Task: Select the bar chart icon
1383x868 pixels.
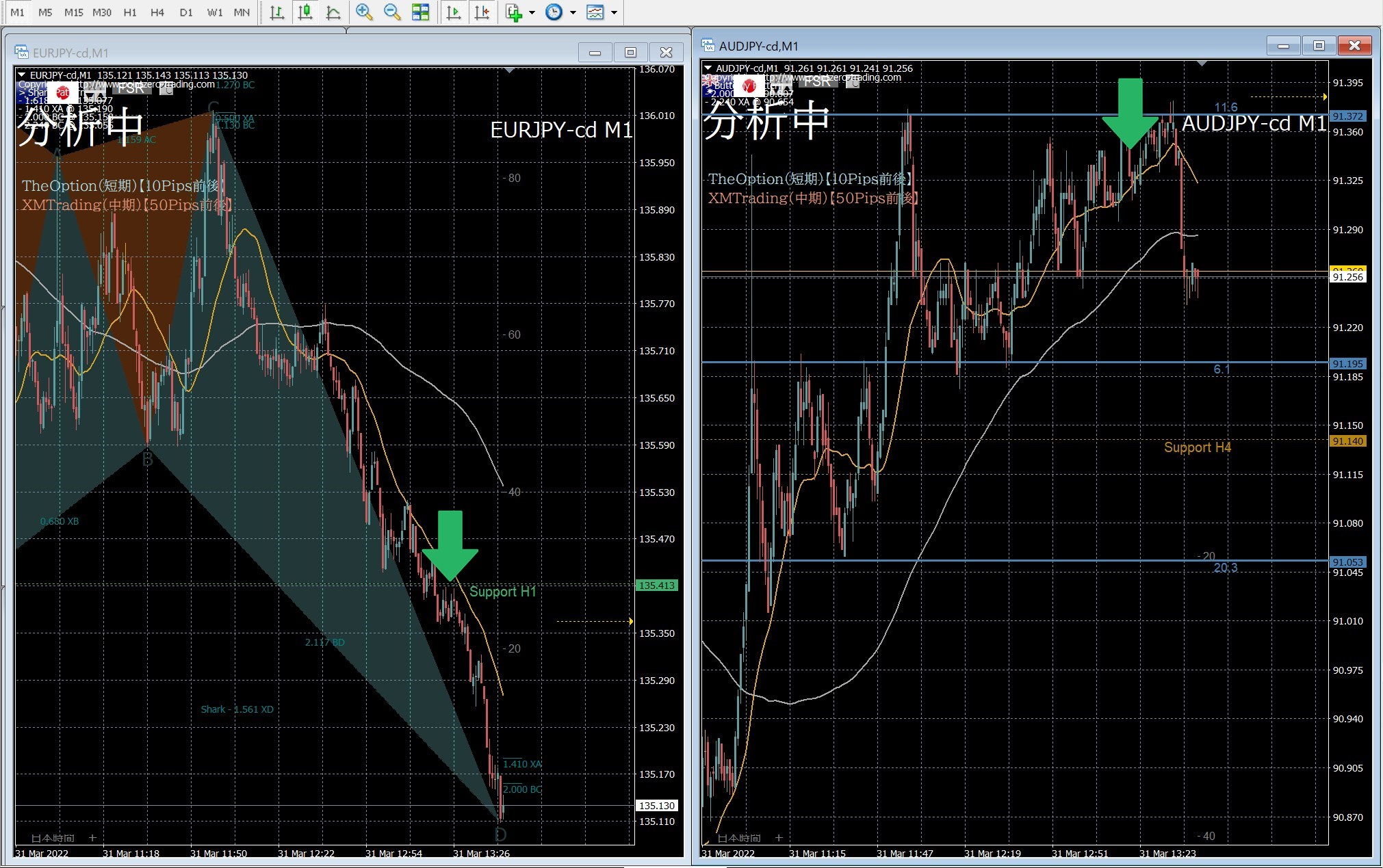Action: (277, 12)
